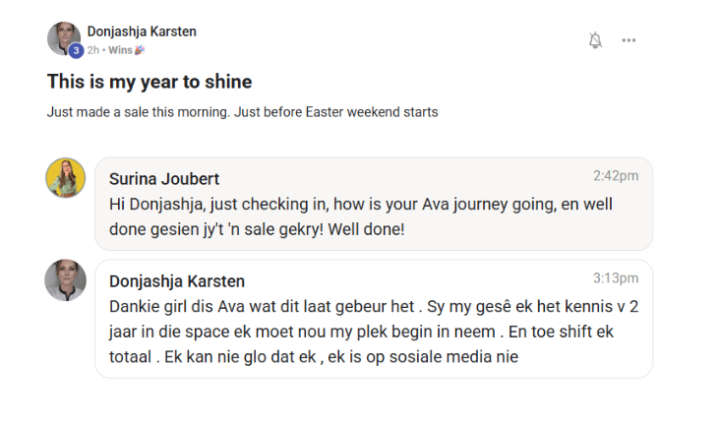Screen dimensions: 720x428
Task: Open the Wins category link
Action: pyautogui.click(x=120, y=50)
